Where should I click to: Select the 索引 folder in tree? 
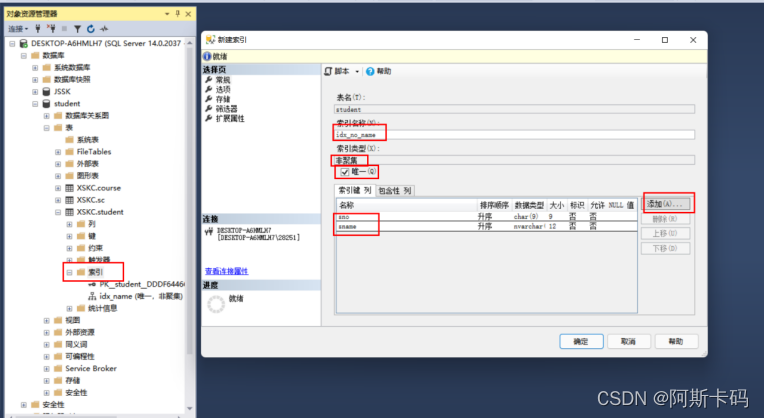click(95, 272)
